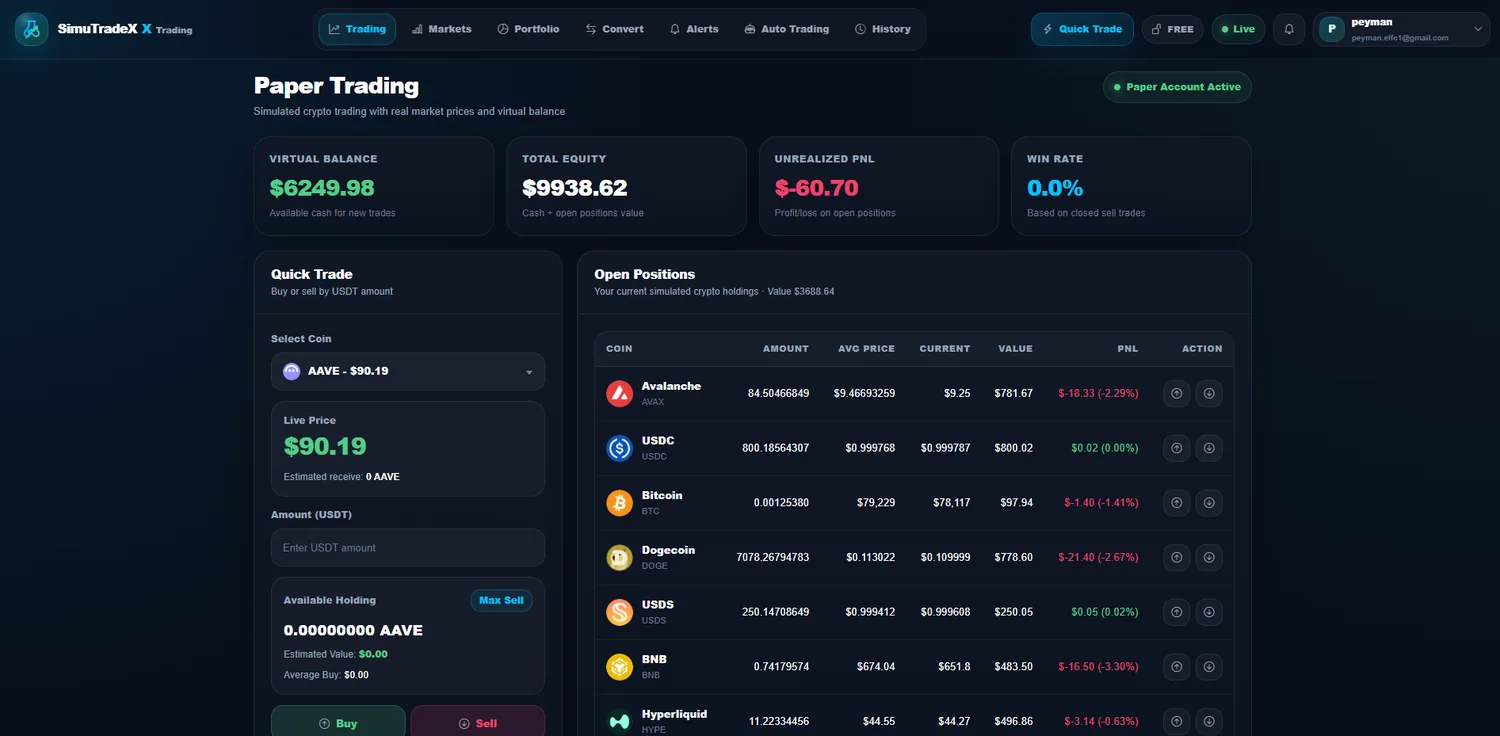The width and height of the screenshot is (1500, 736).
Task: Focus the Enter USDT amount field
Action: pos(408,548)
